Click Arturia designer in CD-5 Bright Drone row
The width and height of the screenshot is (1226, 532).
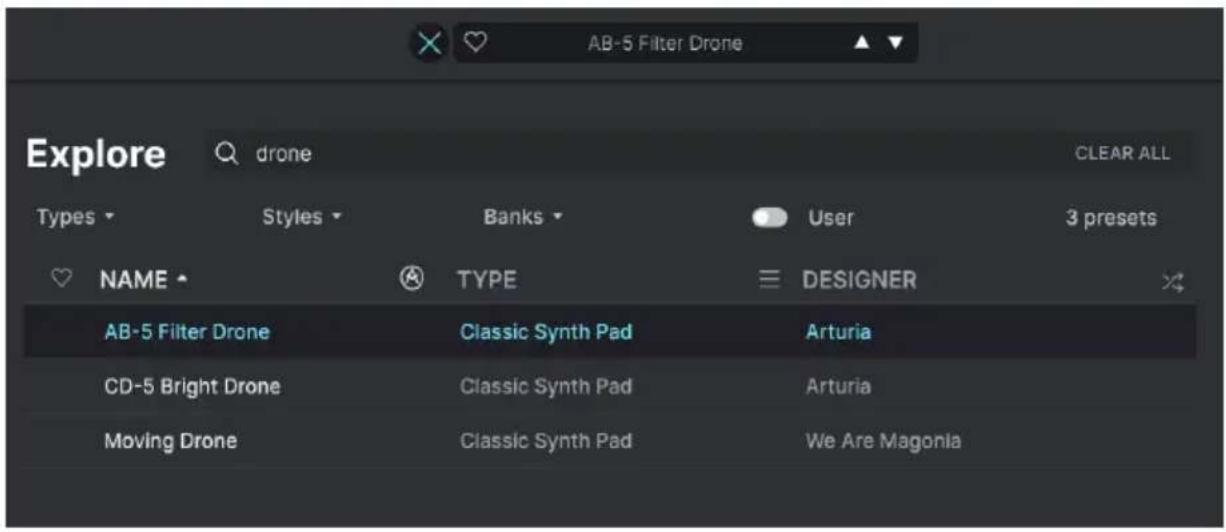click(838, 386)
